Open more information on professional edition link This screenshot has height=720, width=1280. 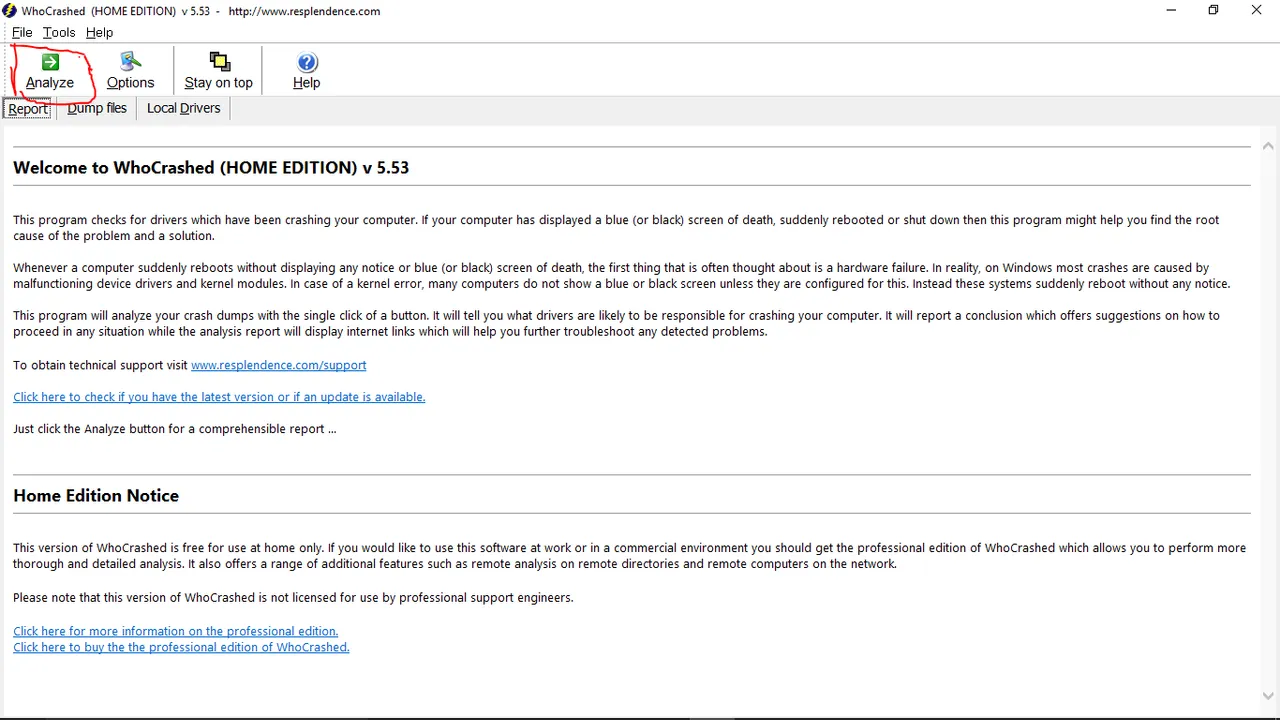[x=176, y=631]
